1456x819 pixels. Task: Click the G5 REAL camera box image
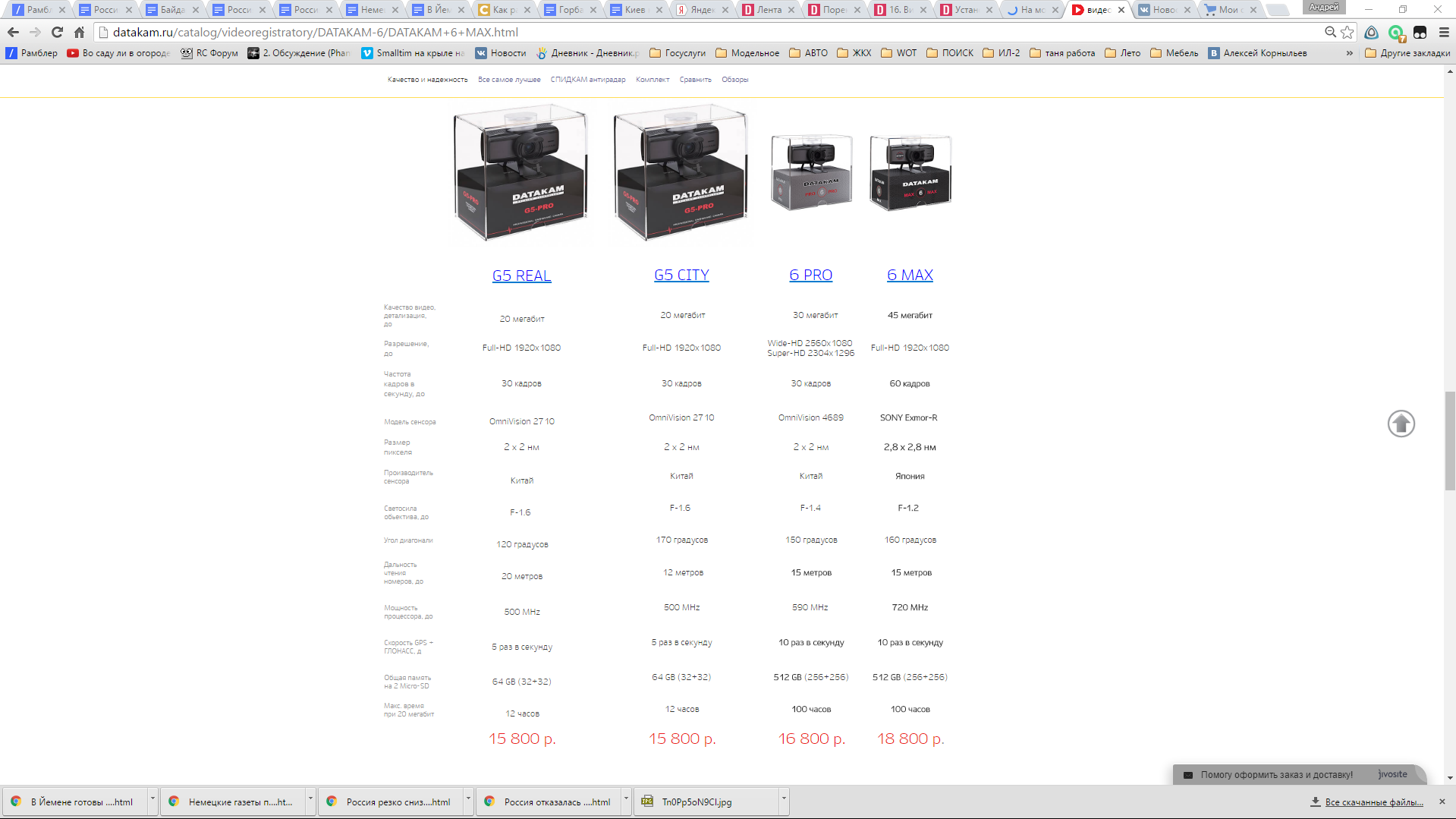[520, 174]
